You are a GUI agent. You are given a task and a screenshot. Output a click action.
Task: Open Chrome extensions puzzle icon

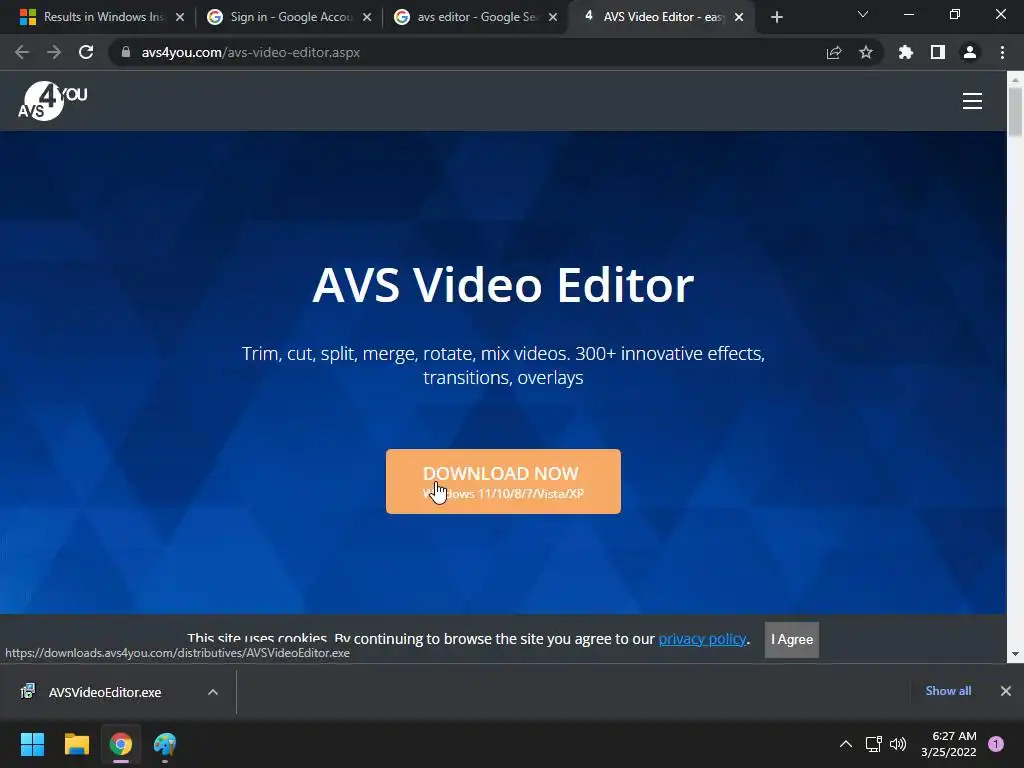(905, 52)
